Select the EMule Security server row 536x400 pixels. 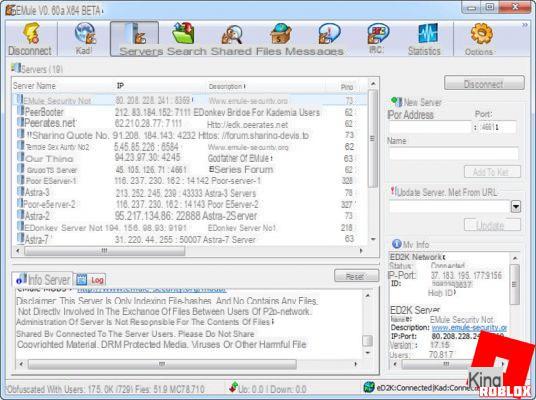[x=190, y=100]
